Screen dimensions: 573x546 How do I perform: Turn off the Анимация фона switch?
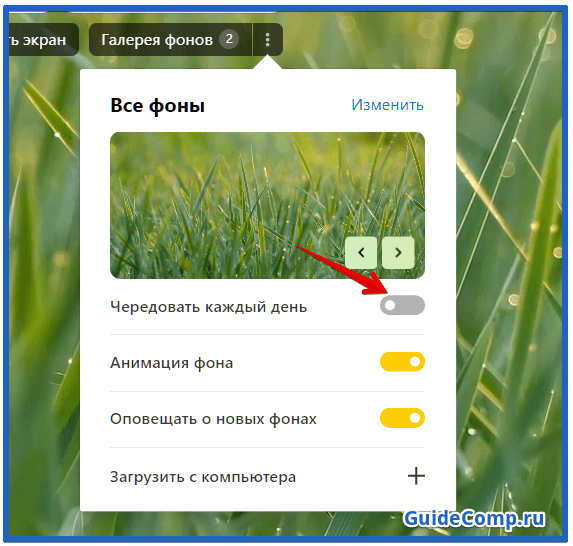[402, 362]
